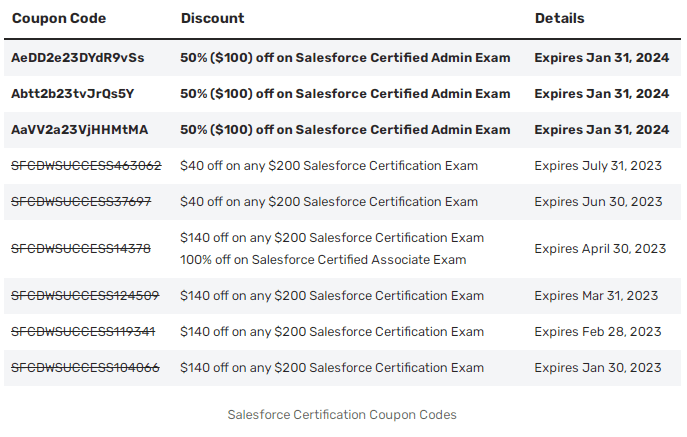This screenshot has height=437, width=687.
Task: Select coupon code Abtt2b23tvJrQs5Y
Action: coord(72,94)
